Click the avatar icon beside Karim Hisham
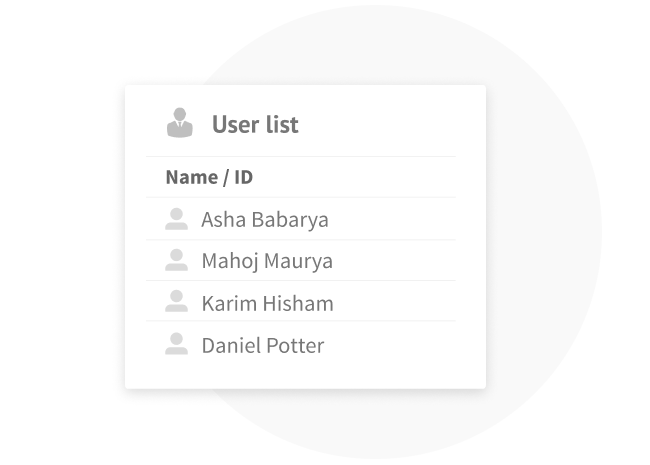Image resolution: width=650 pixels, height=465 pixels. pyautogui.click(x=177, y=301)
